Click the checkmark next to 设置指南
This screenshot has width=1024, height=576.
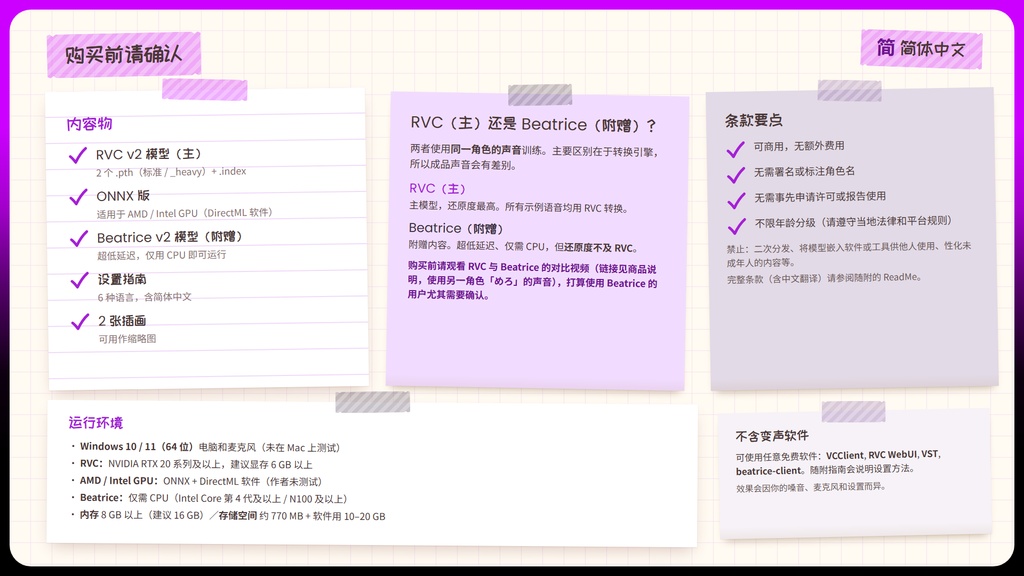[x=80, y=280]
